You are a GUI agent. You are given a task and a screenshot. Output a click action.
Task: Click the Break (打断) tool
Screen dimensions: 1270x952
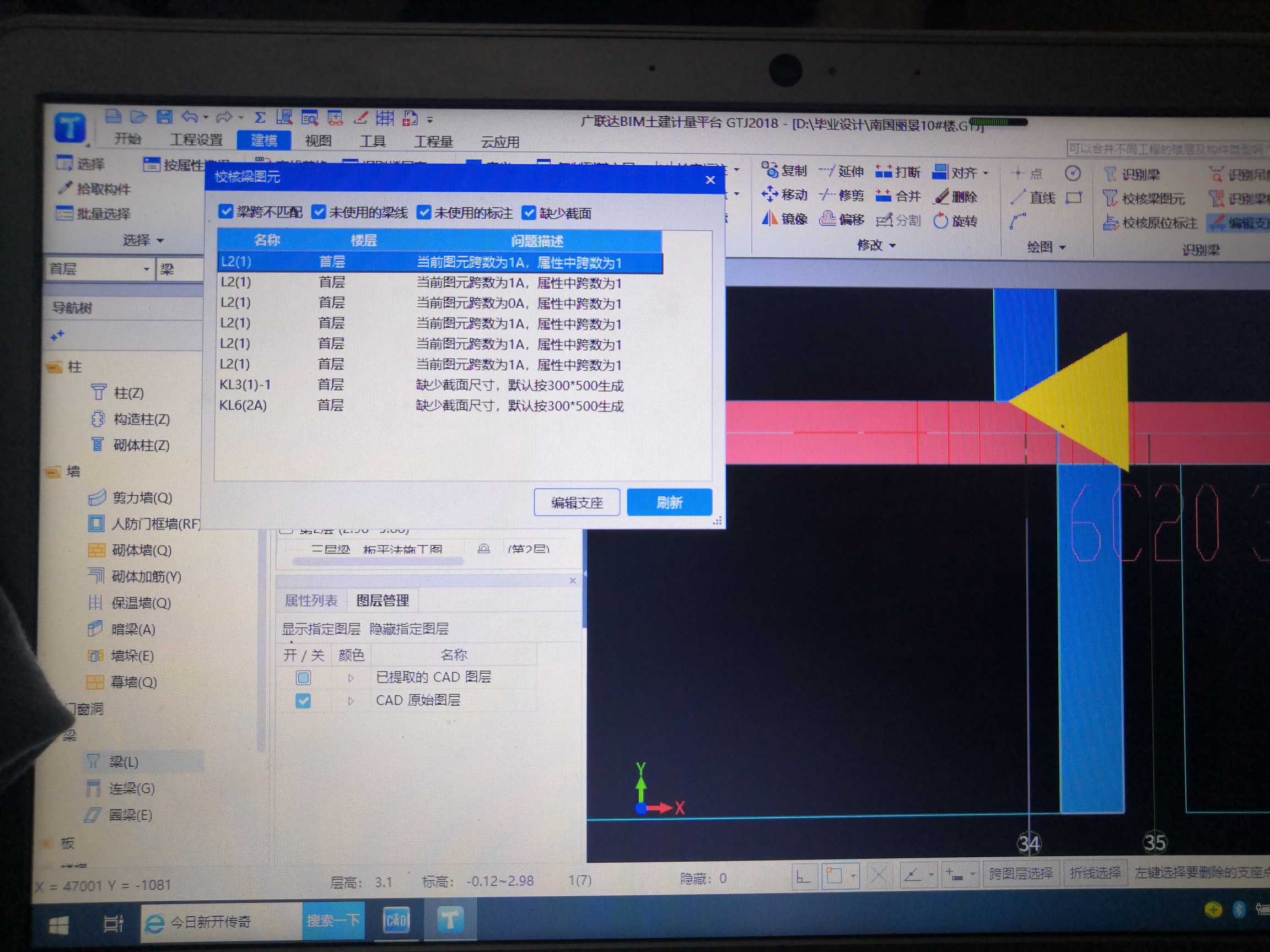click(x=897, y=171)
